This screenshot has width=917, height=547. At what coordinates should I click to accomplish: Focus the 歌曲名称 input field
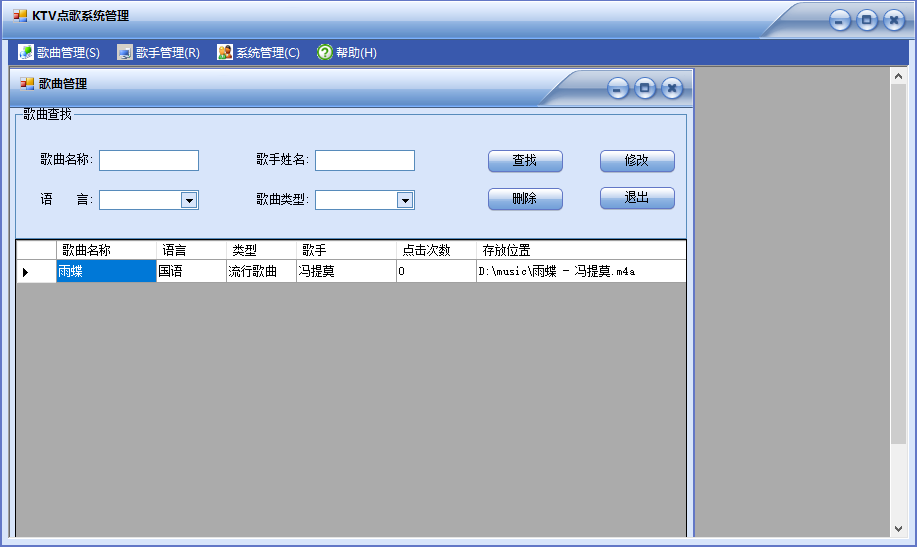pyautogui.click(x=149, y=160)
